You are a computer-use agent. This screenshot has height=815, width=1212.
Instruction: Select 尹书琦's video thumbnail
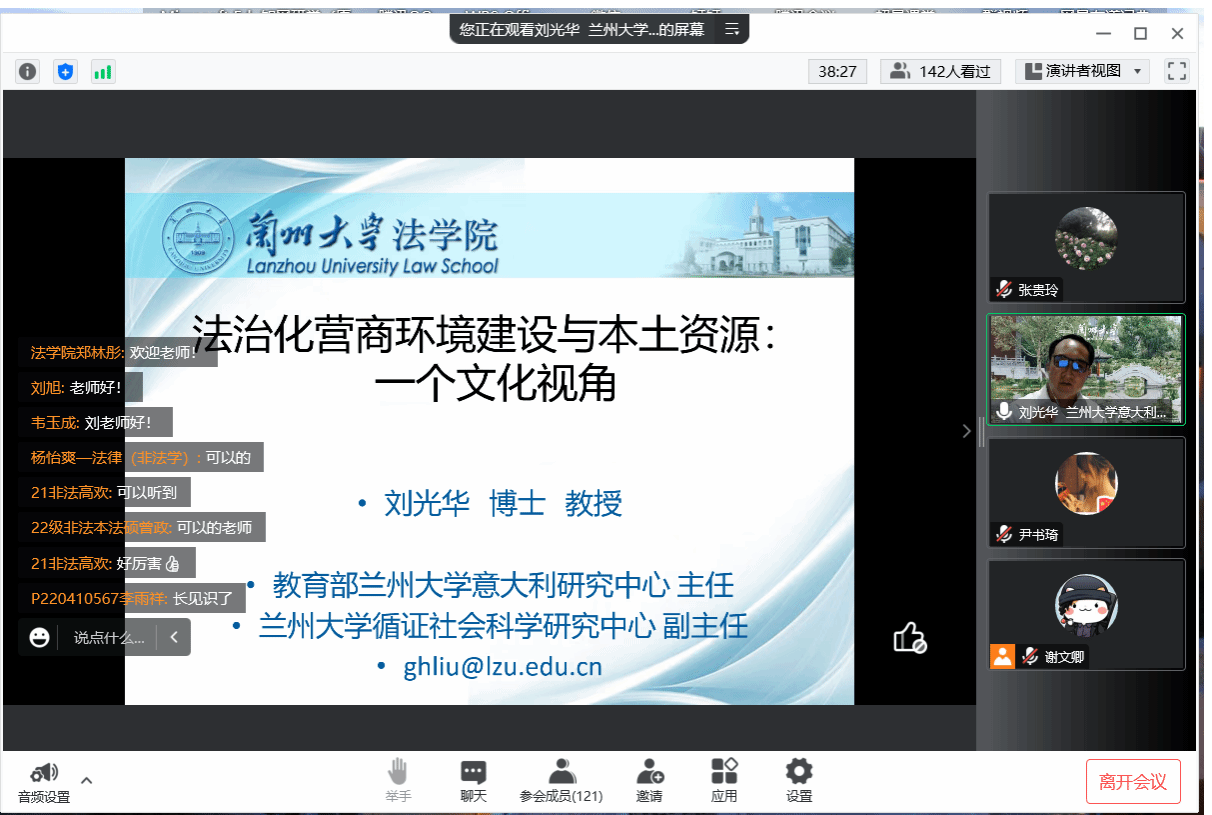[1086, 492]
